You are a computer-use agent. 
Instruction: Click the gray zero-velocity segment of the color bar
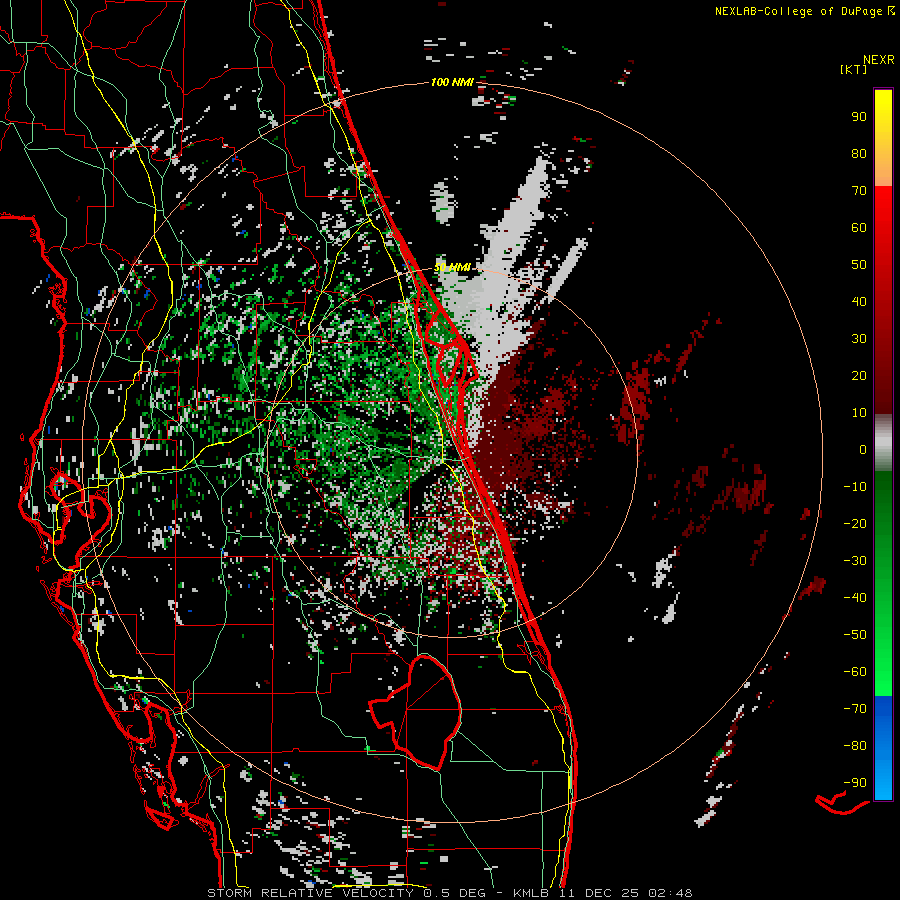pos(883,443)
